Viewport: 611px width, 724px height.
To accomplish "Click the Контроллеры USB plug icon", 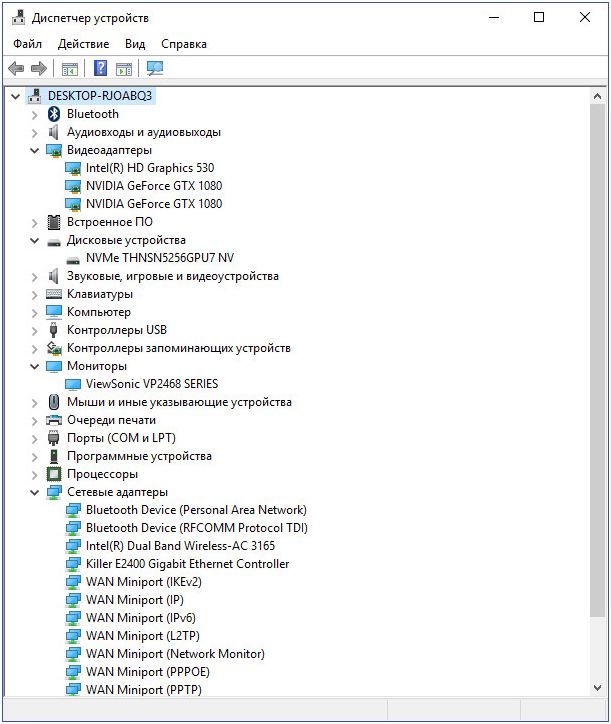I will 54,330.
